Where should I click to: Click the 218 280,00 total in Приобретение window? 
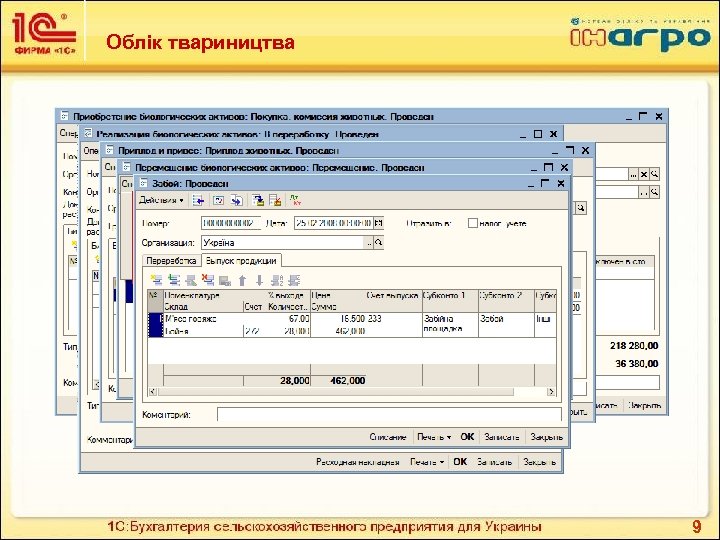(634, 346)
